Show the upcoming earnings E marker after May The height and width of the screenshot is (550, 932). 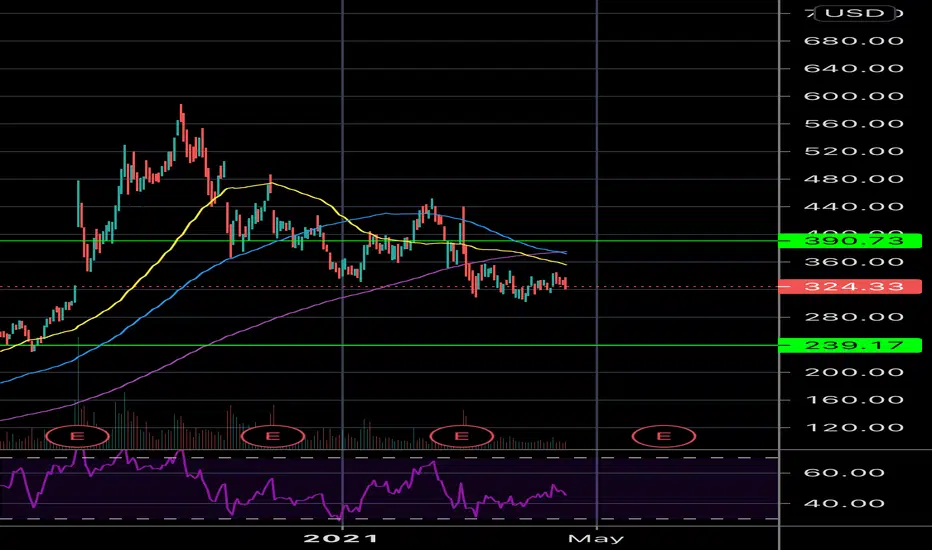664,436
